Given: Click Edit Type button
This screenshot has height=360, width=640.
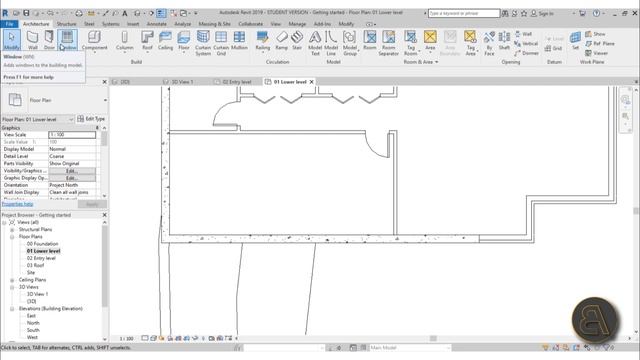Looking at the screenshot, I should [91, 119].
